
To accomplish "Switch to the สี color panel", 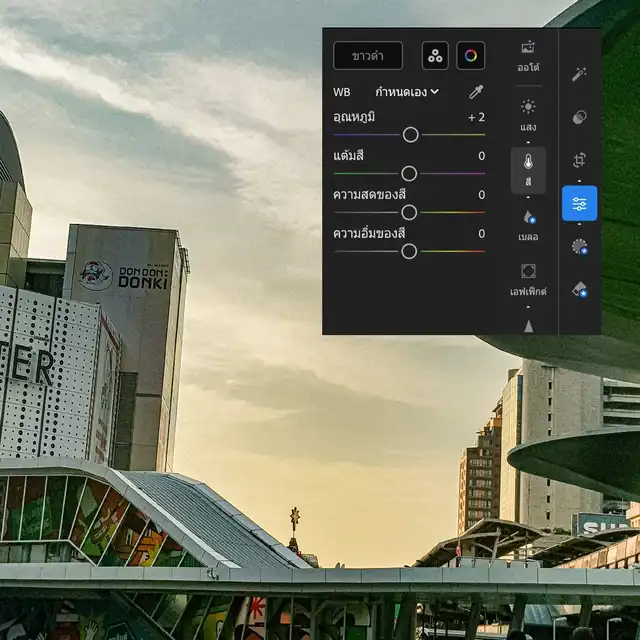I will click(x=528, y=169).
